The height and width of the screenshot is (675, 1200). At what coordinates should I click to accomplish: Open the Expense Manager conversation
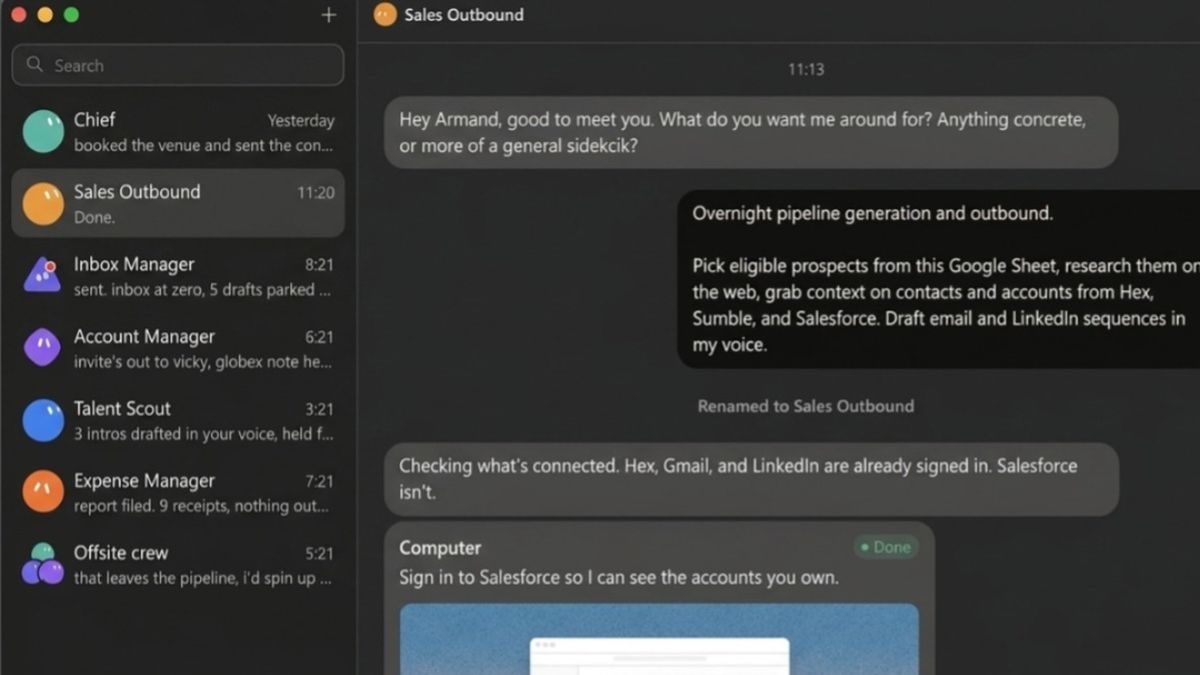pyautogui.click(x=178, y=492)
